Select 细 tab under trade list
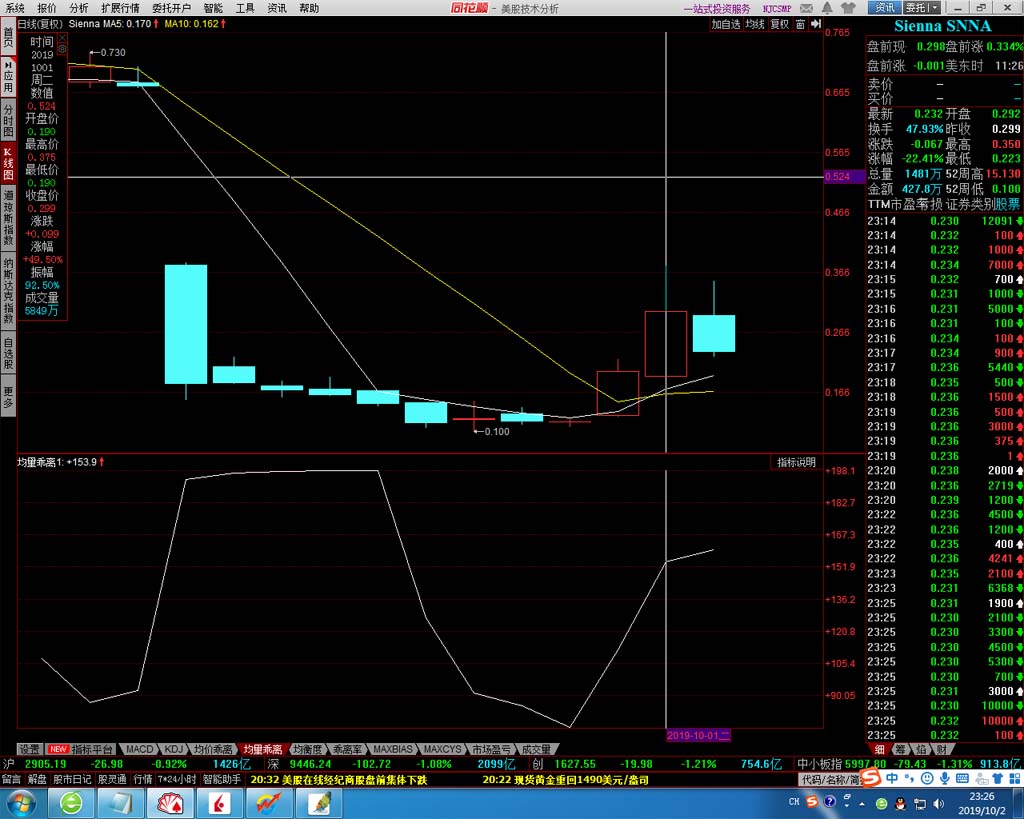 coord(878,749)
